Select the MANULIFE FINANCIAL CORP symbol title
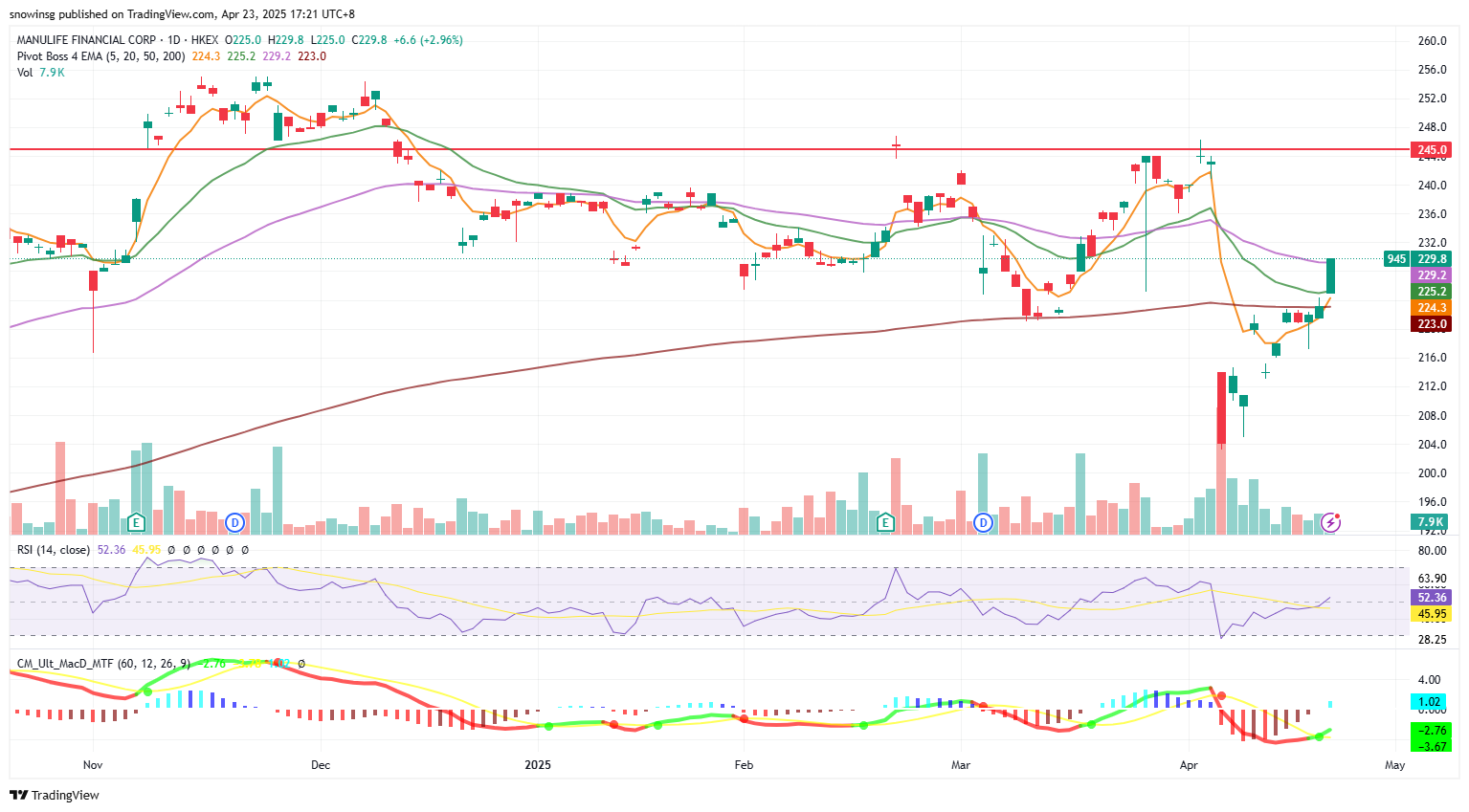This screenshot has height=812, width=1469. tap(86, 40)
